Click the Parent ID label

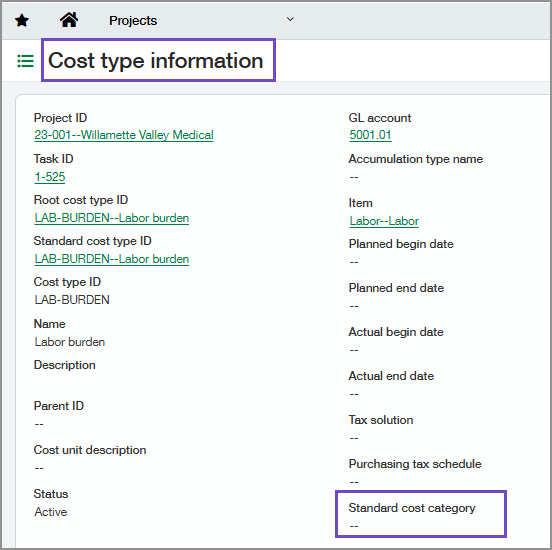point(58,406)
